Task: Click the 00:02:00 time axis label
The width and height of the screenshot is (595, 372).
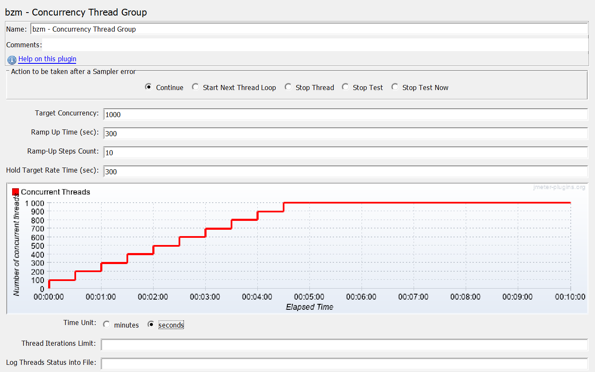Action: pos(153,297)
